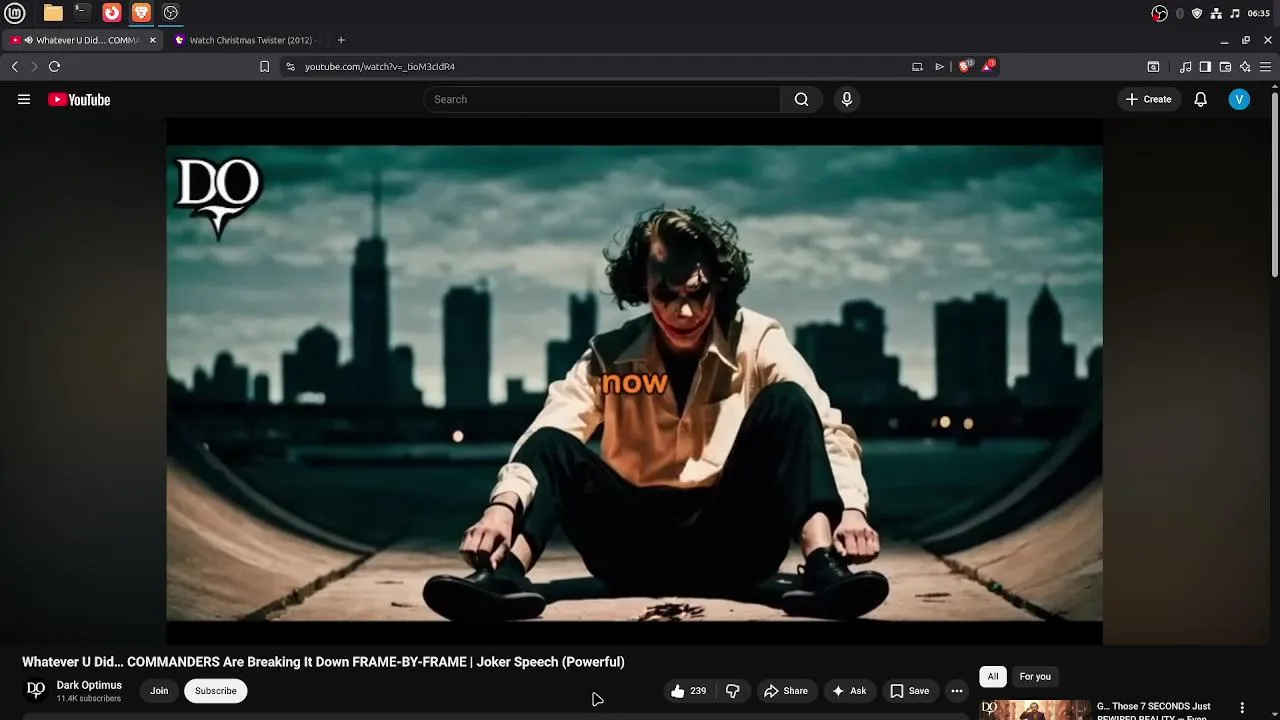Open the Create button
This screenshot has width=1280, height=720.
[1148, 99]
